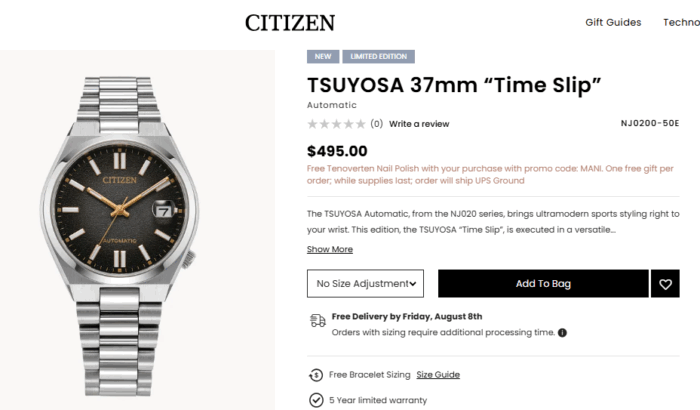
Task: Open the Gift Guides menu
Action: click(613, 22)
